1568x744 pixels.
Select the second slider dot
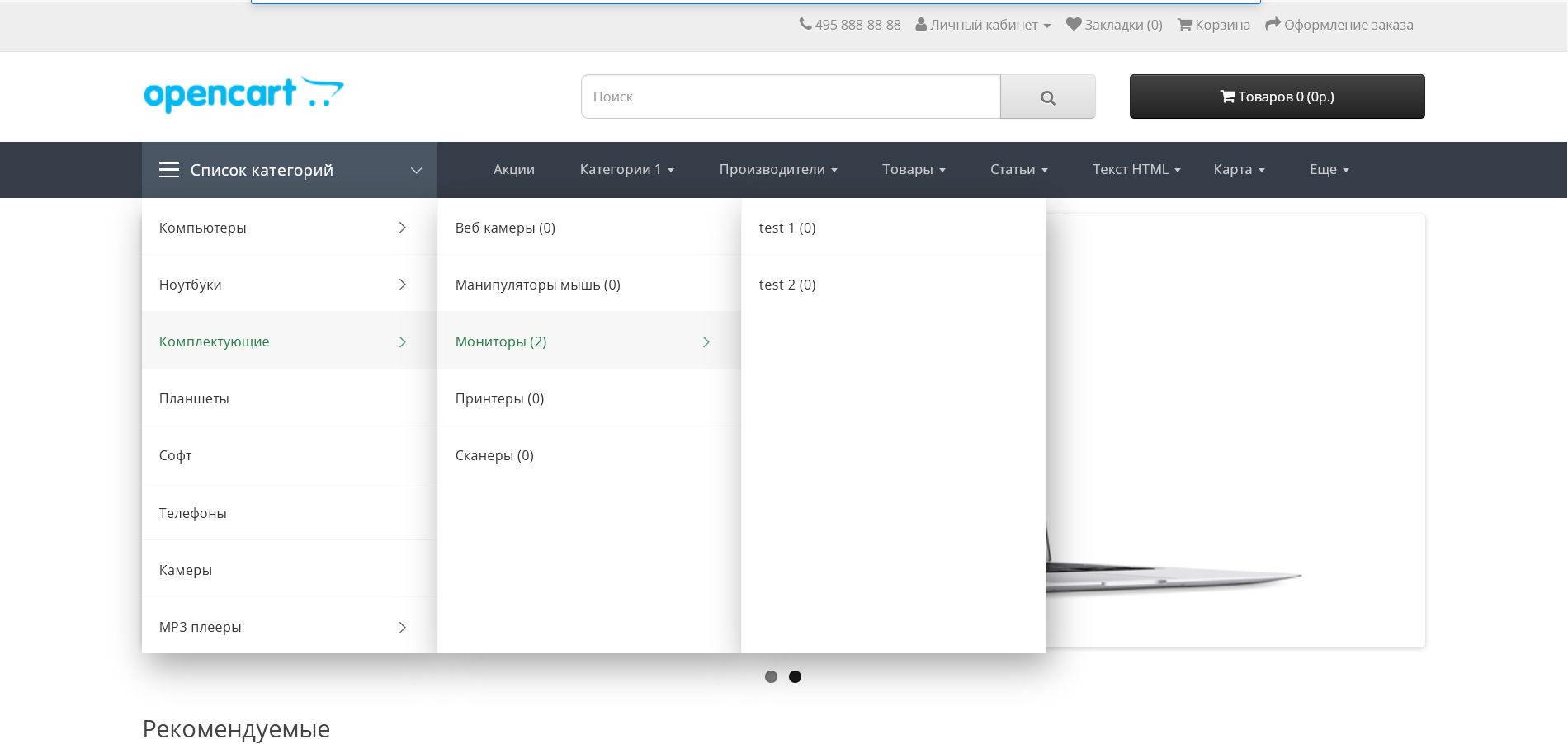point(795,676)
